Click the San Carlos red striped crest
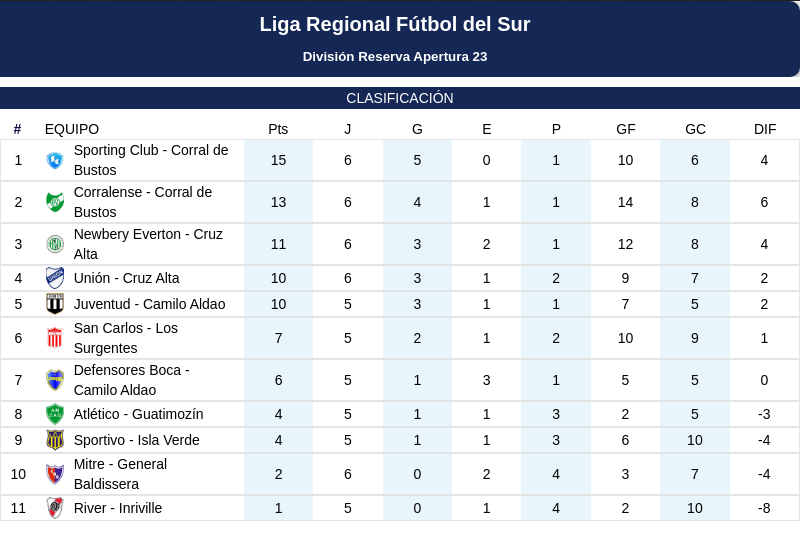 point(55,338)
